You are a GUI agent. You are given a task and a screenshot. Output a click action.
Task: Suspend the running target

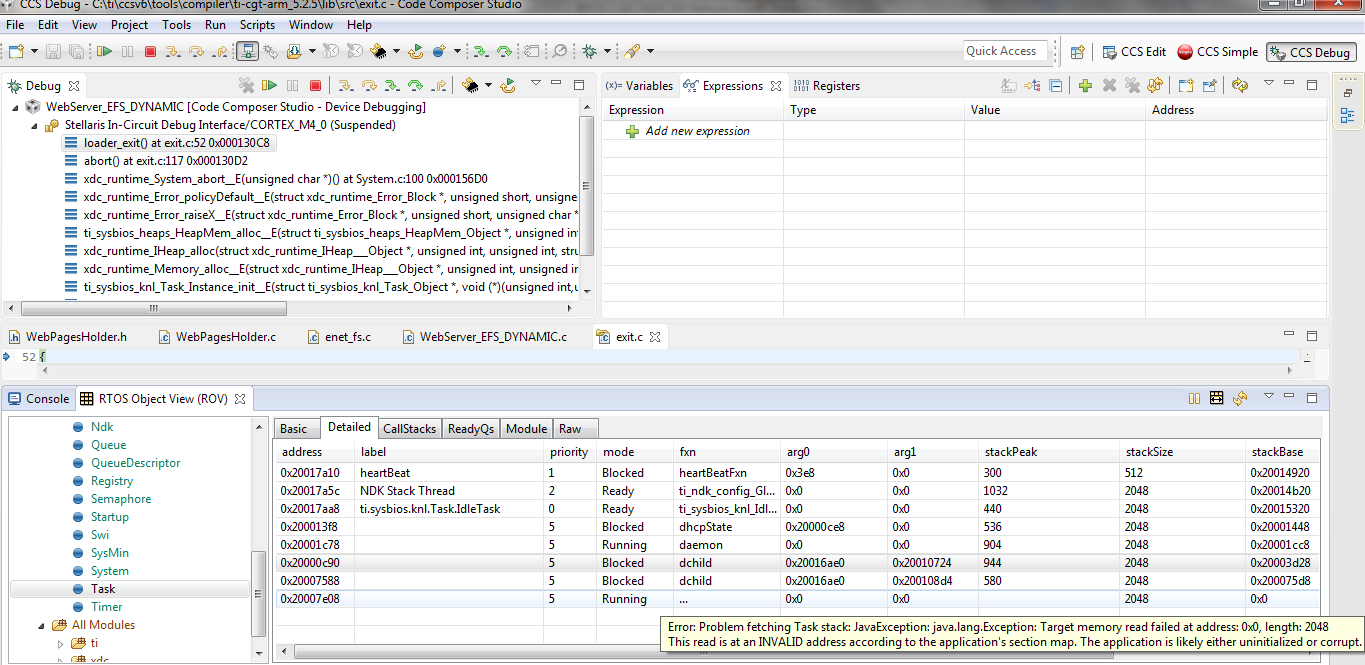290,86
